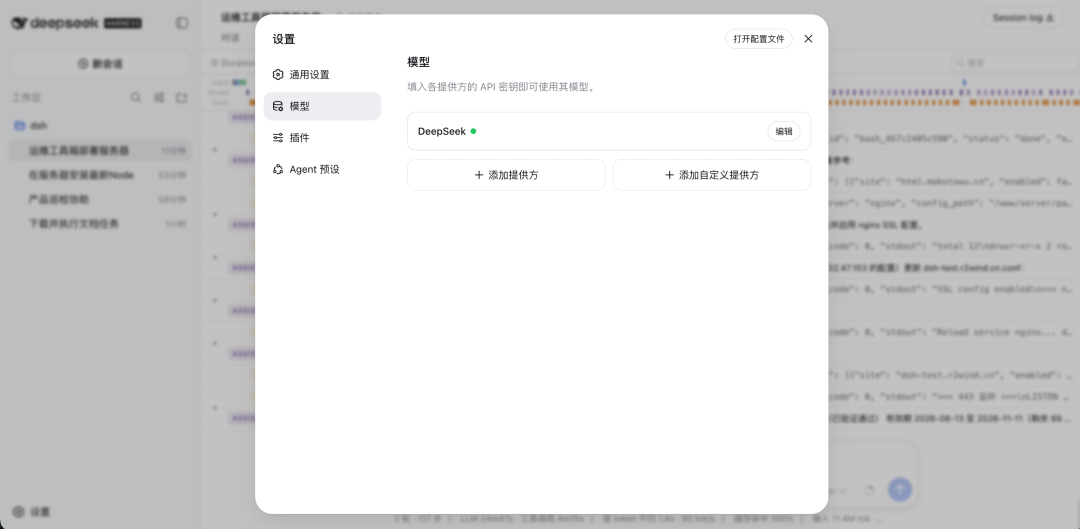Open the 运维工具箱部署服务器 conversation

(x=101, y=150)
